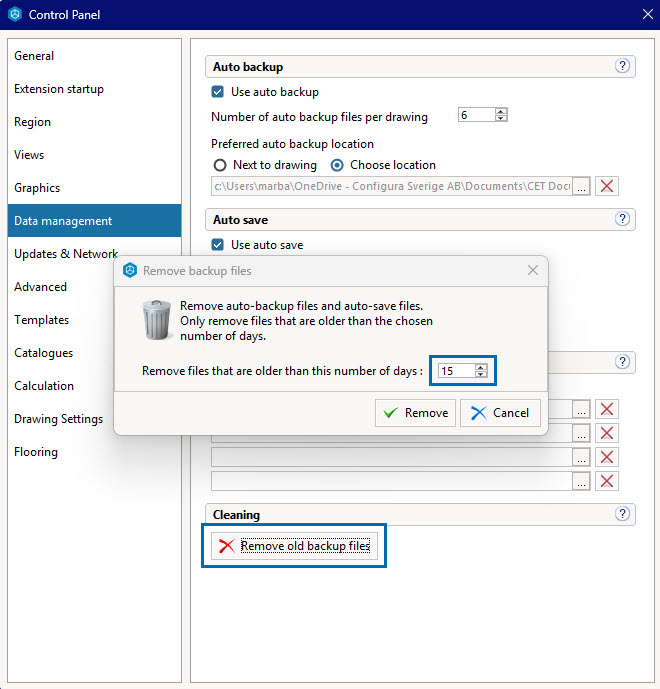The image size is (660, 689).
Task: Increase number of auto backup files per drawing
Action: click(500, 111)
